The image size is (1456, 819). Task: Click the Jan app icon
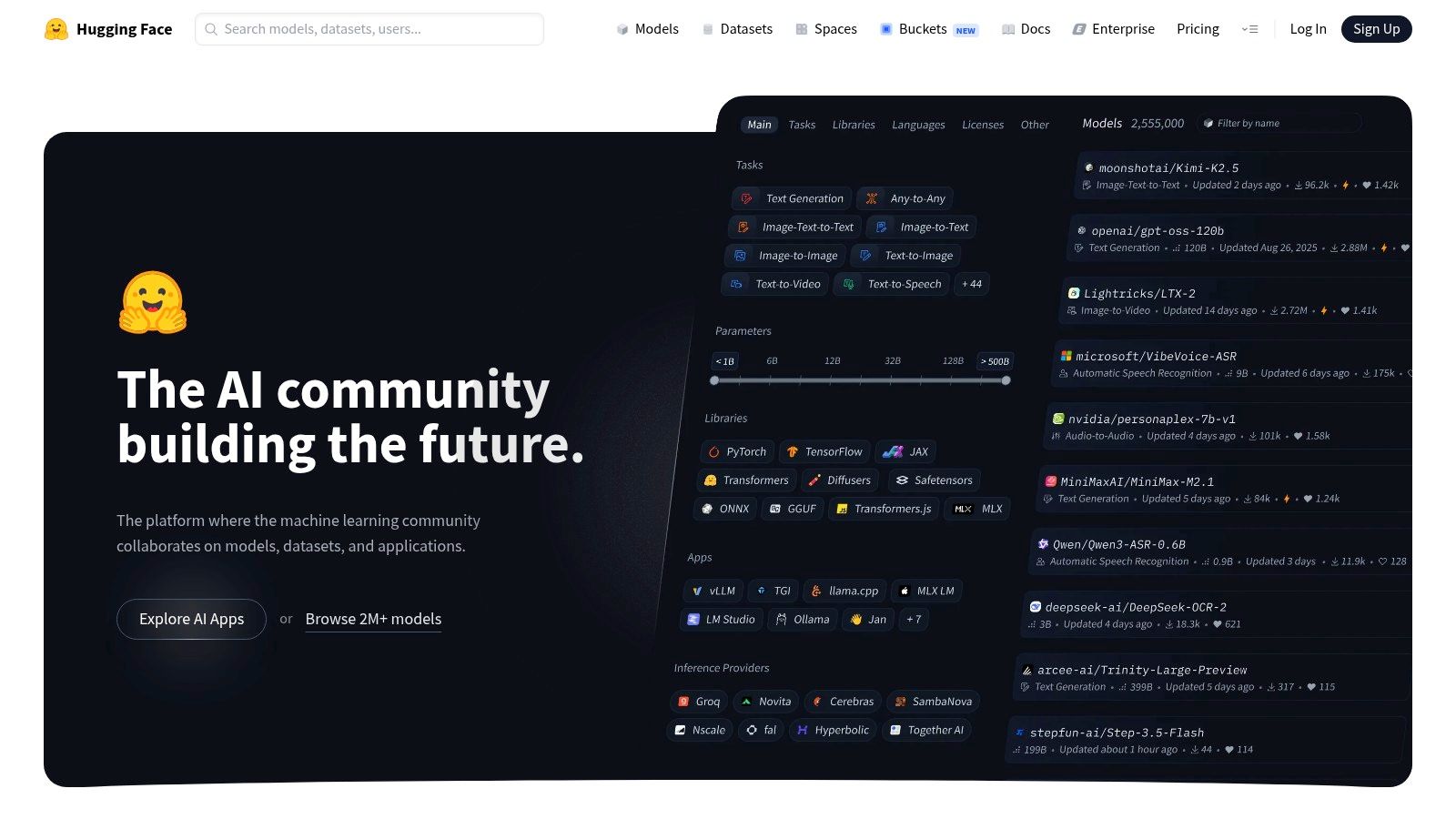tap(855, 619)
